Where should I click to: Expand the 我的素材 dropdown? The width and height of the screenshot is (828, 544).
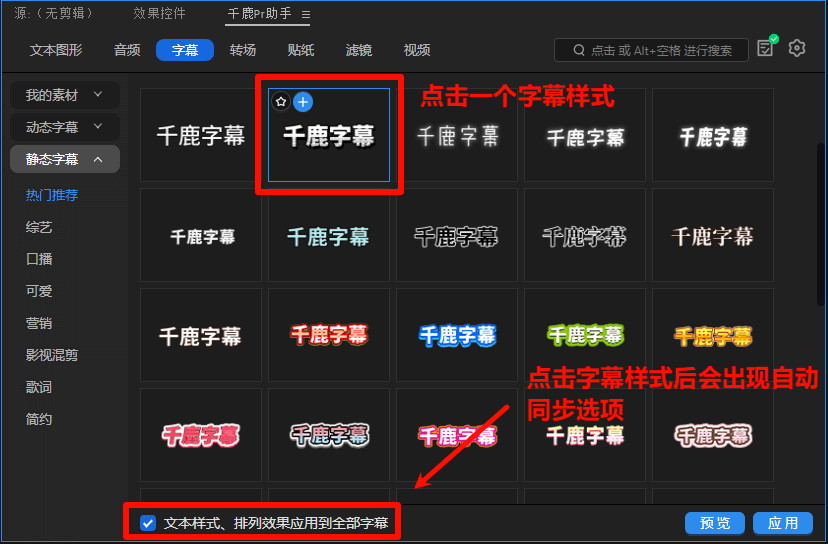[x=65, y=95]
